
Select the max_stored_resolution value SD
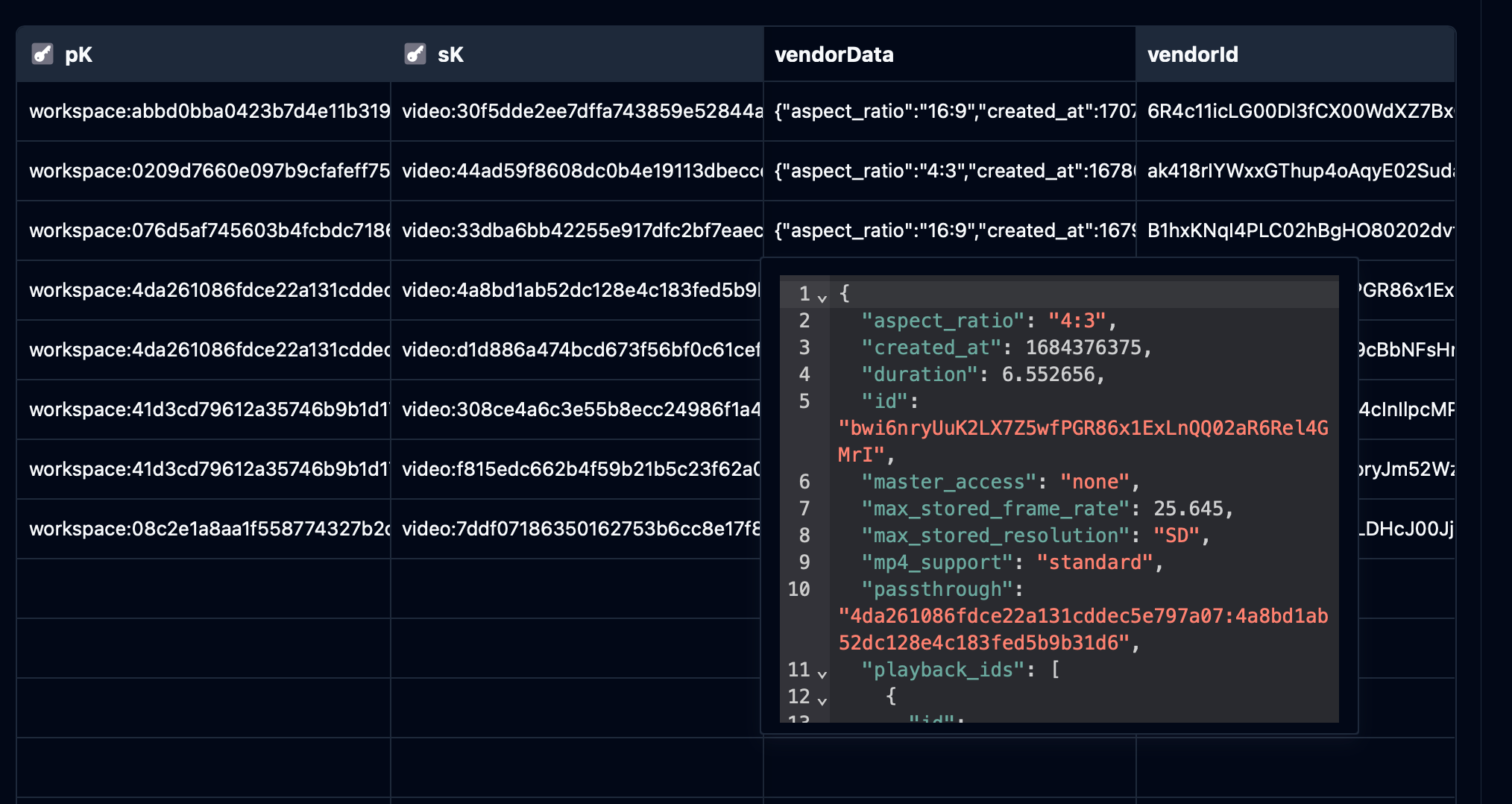click(1178, 535)
